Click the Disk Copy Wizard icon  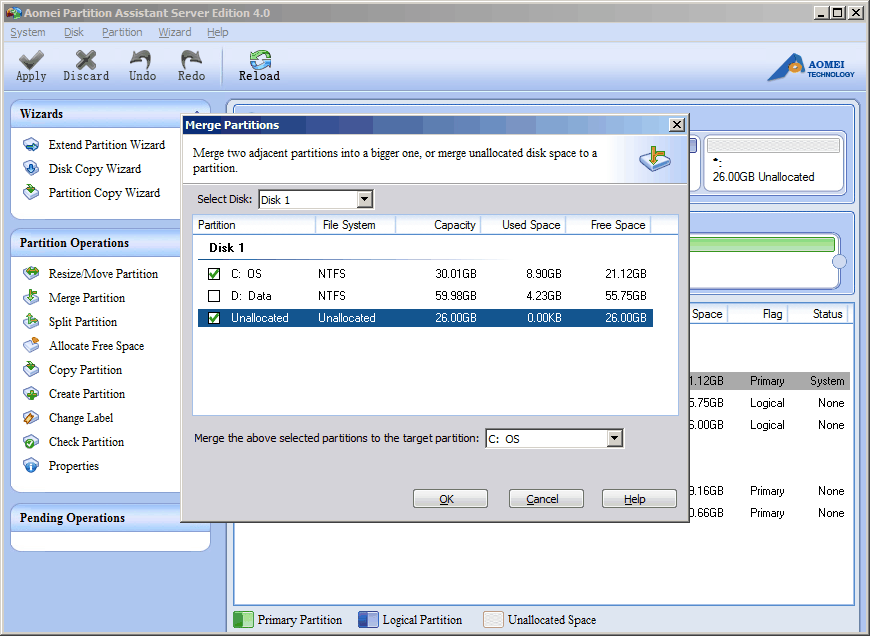(x=31, y=169)
